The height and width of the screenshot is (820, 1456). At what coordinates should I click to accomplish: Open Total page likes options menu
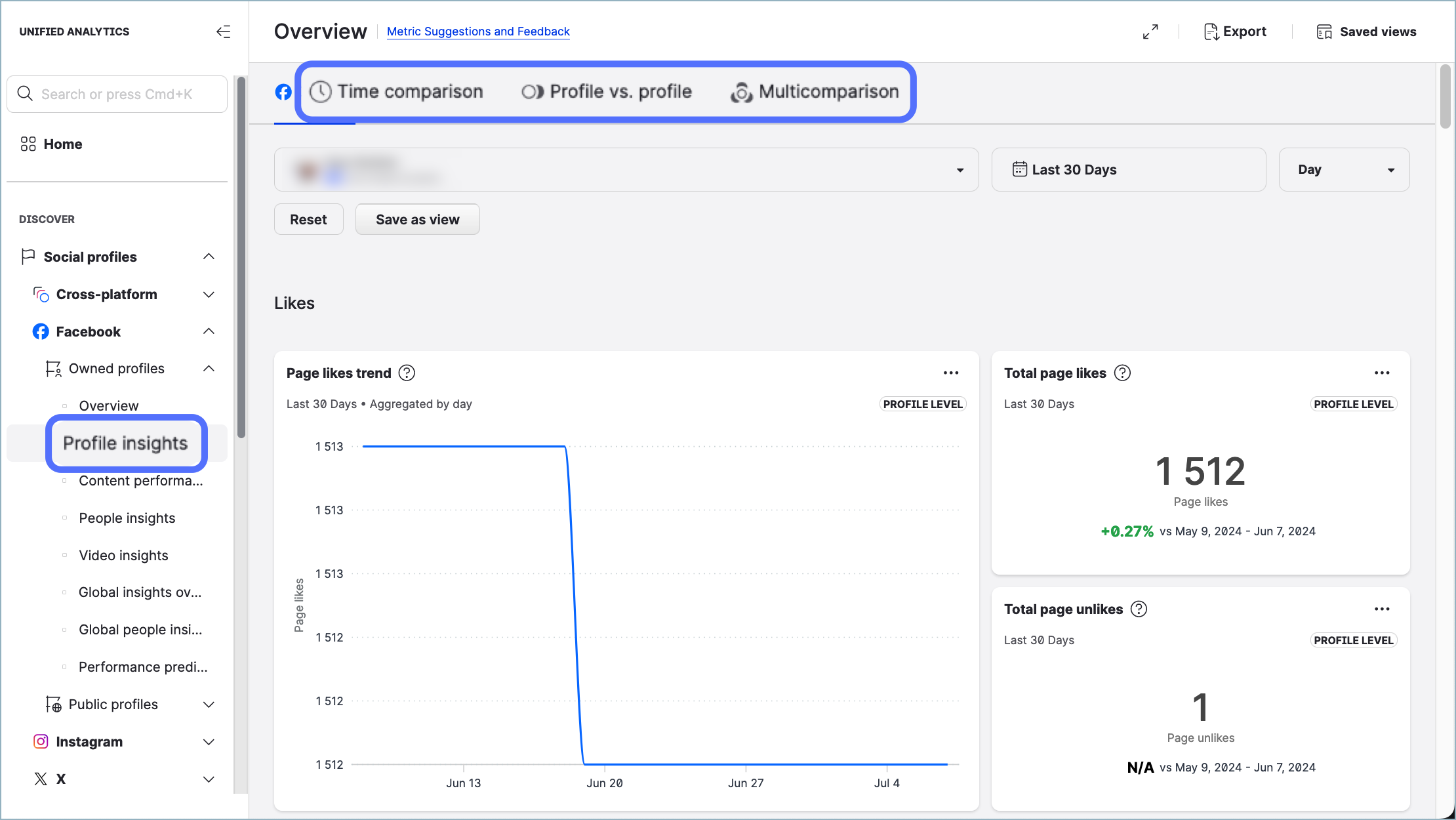(1382, 373)
